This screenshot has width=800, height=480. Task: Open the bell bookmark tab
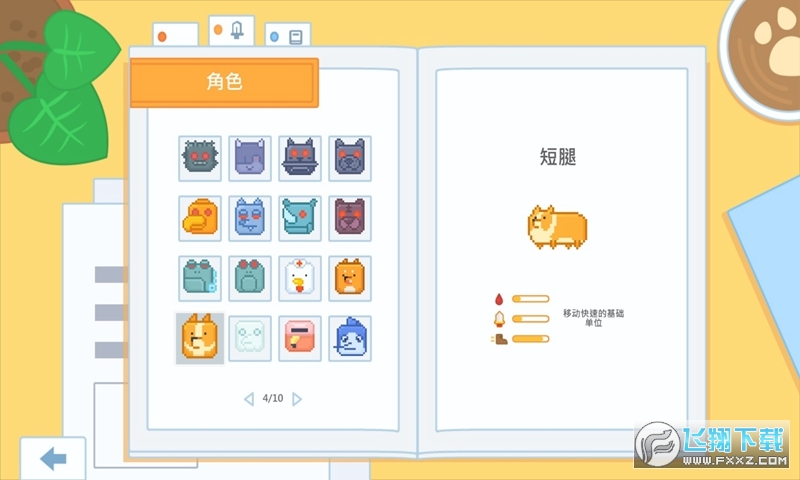(x=230, y=31)
